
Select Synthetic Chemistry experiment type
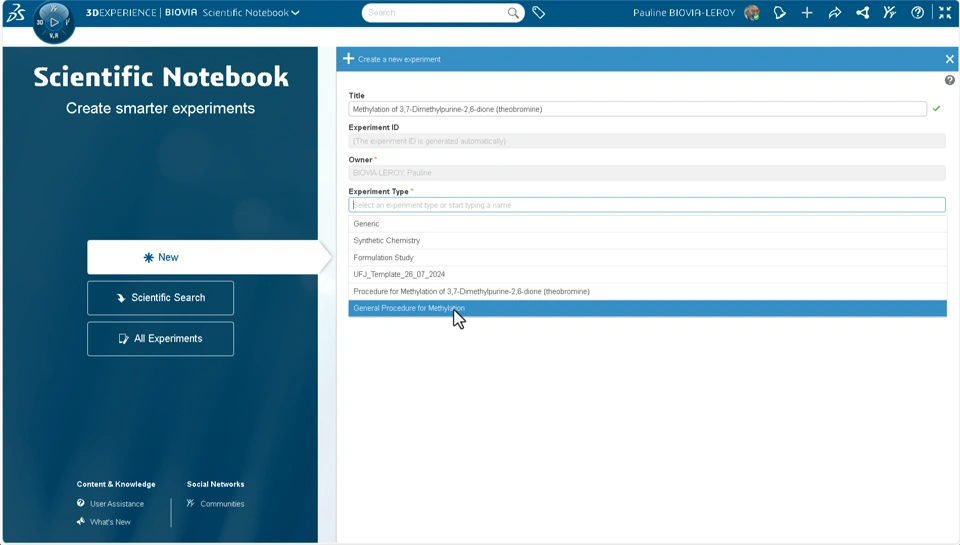pos(648,241)
